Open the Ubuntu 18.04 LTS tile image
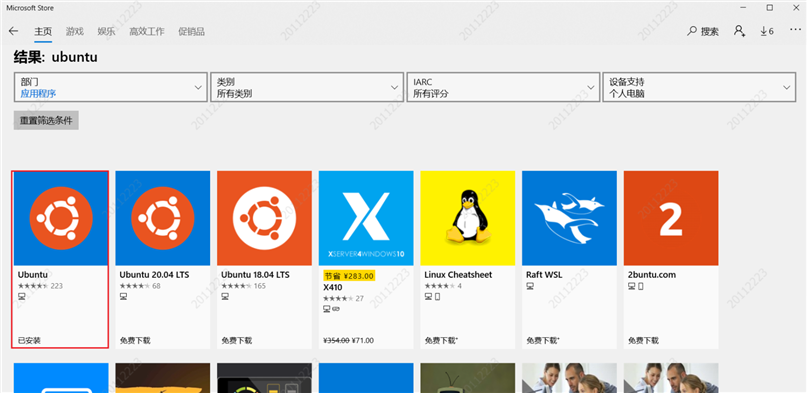The image size is (807, 393). tap(264, 218)
